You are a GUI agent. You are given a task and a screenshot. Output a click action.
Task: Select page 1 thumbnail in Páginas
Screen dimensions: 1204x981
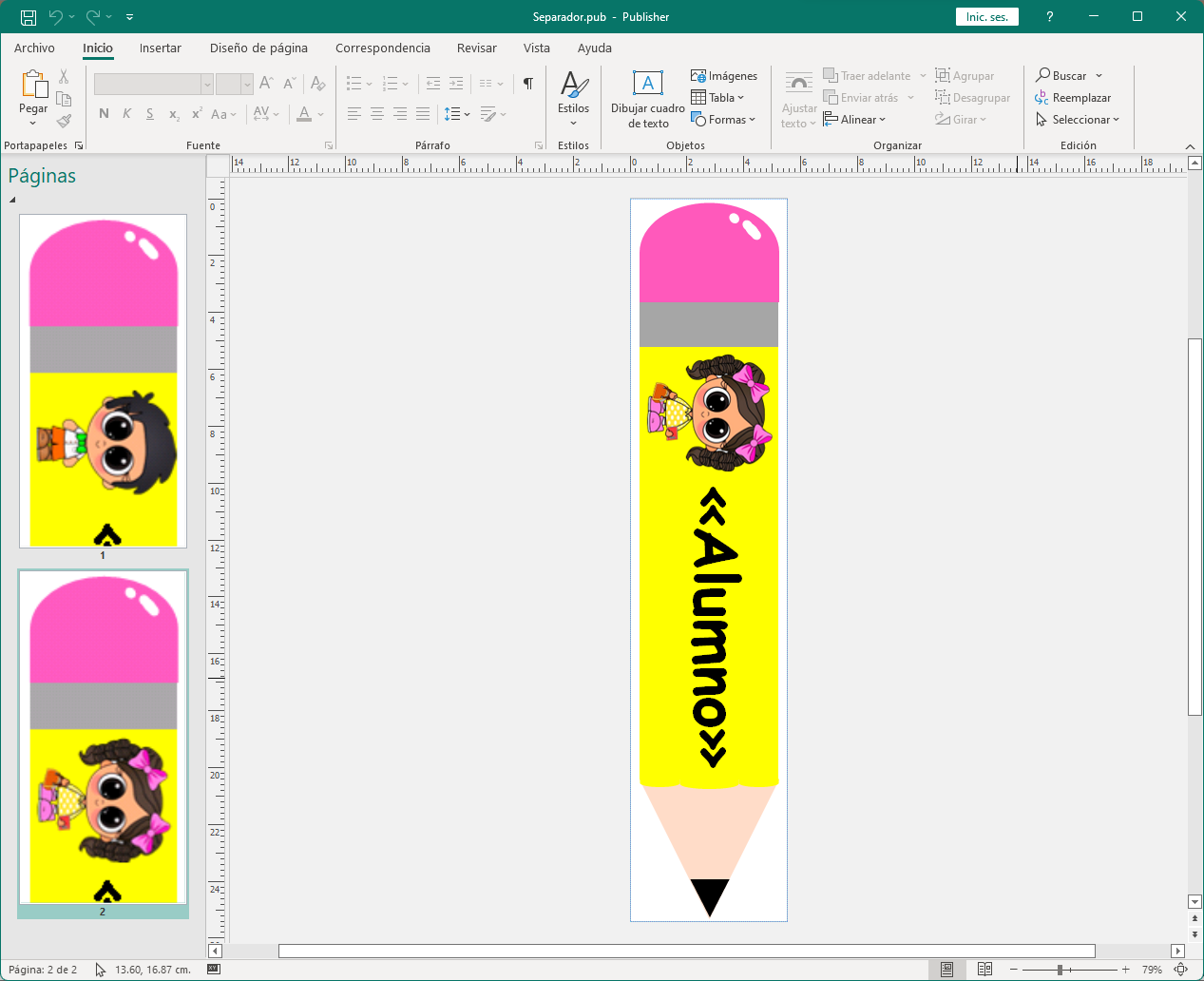pyautogui.click(x=103, y=380)
